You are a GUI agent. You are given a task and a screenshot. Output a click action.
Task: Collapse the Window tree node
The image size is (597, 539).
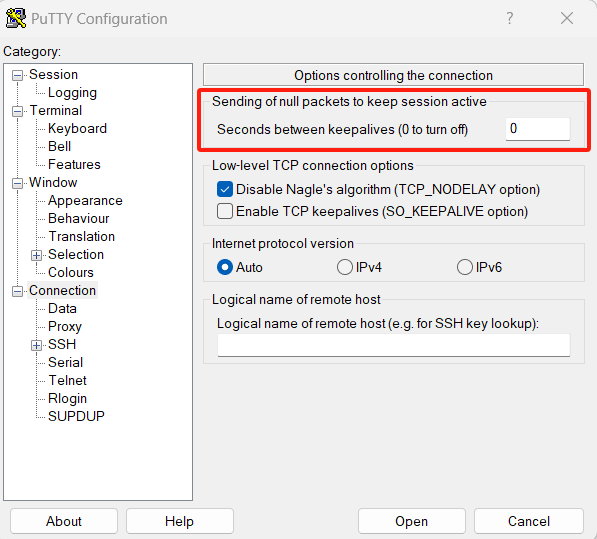[x=17, y=183]
